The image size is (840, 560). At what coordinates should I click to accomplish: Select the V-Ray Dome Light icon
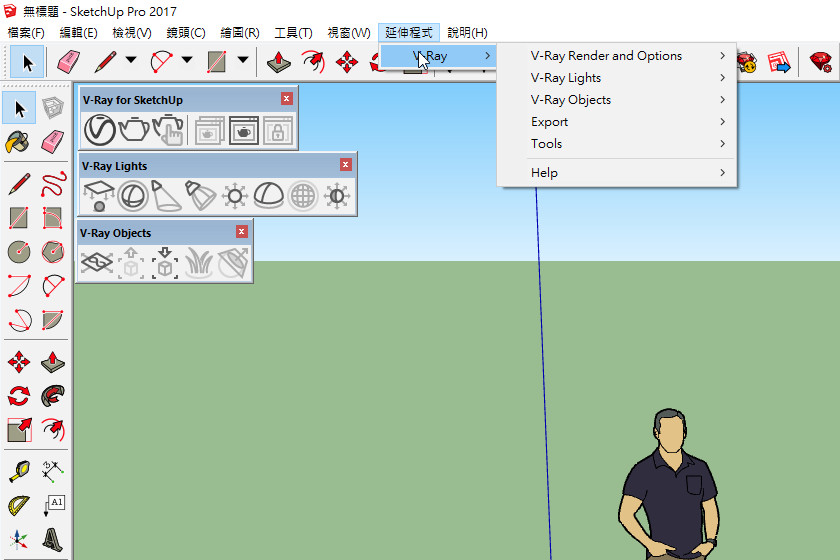tap(268, 196)
